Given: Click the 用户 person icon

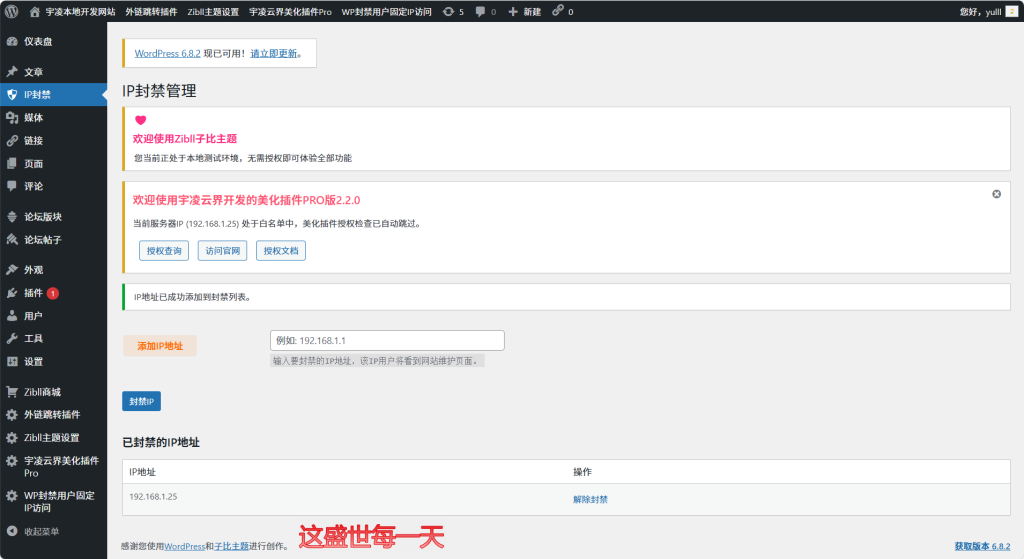Looking at the screenshot, I should click(12, 315).
